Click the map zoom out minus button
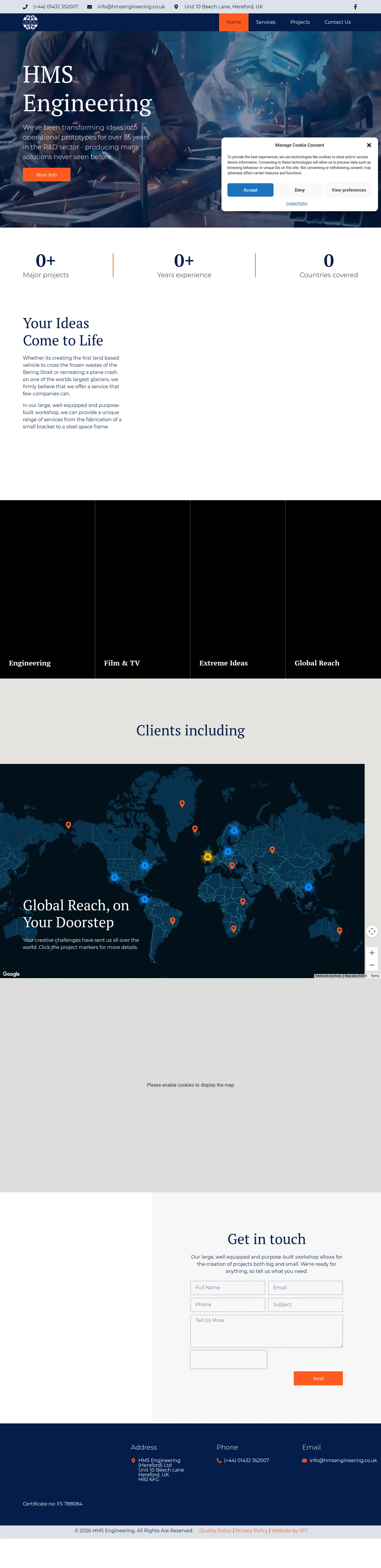381x1568 pixels. 372,965
